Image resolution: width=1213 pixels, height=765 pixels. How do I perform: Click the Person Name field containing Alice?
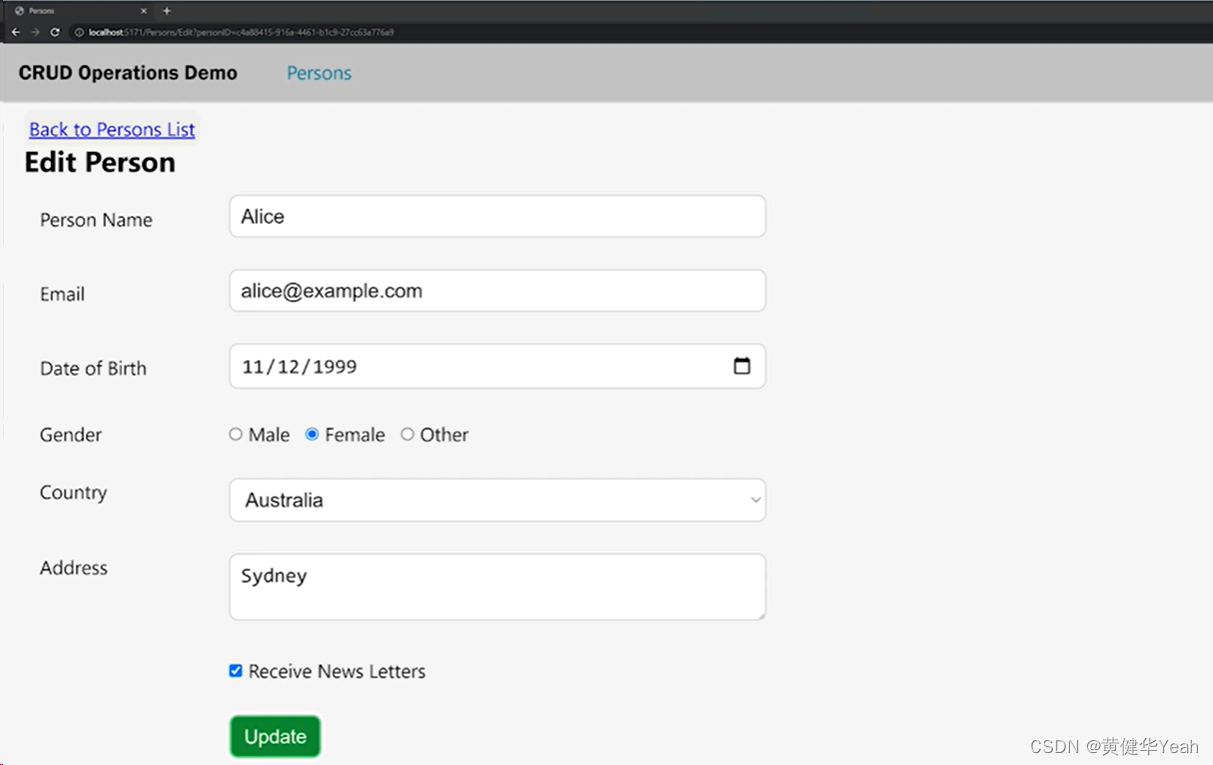point(497,216)
